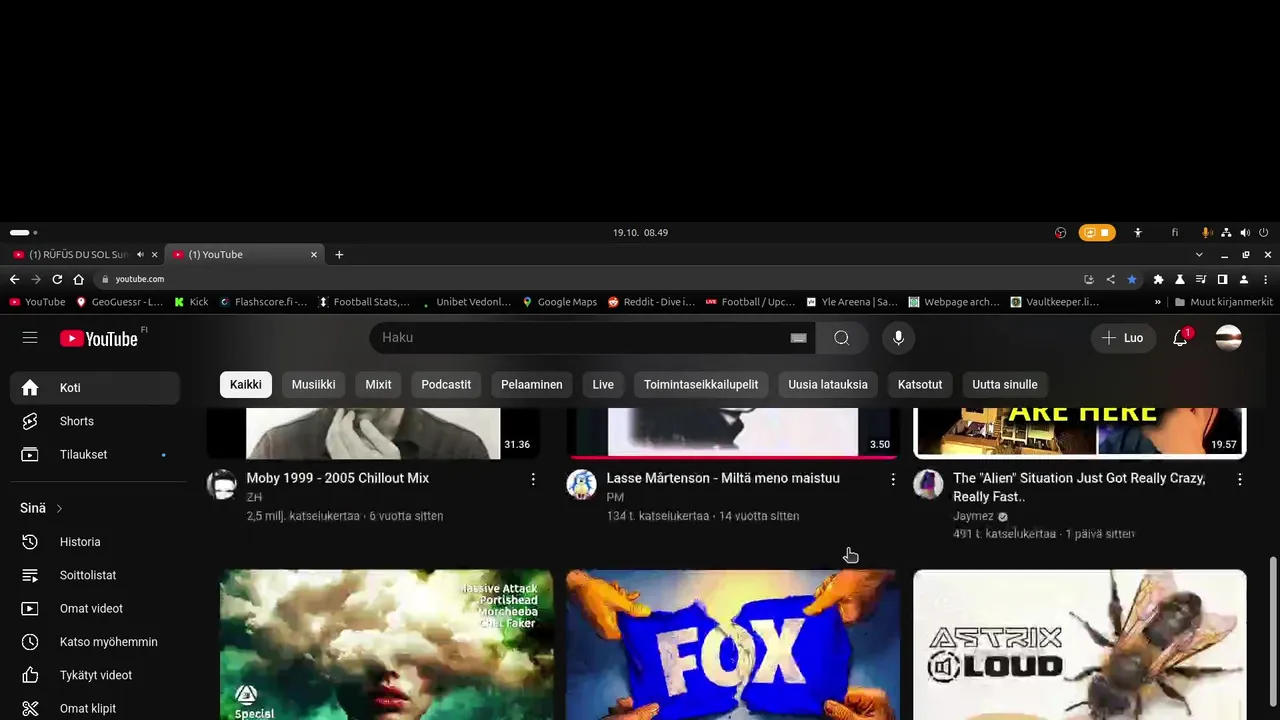Open the on-screen keyboard icon in the search box
Screen dimensions: 1280x720
click(798, 338)
